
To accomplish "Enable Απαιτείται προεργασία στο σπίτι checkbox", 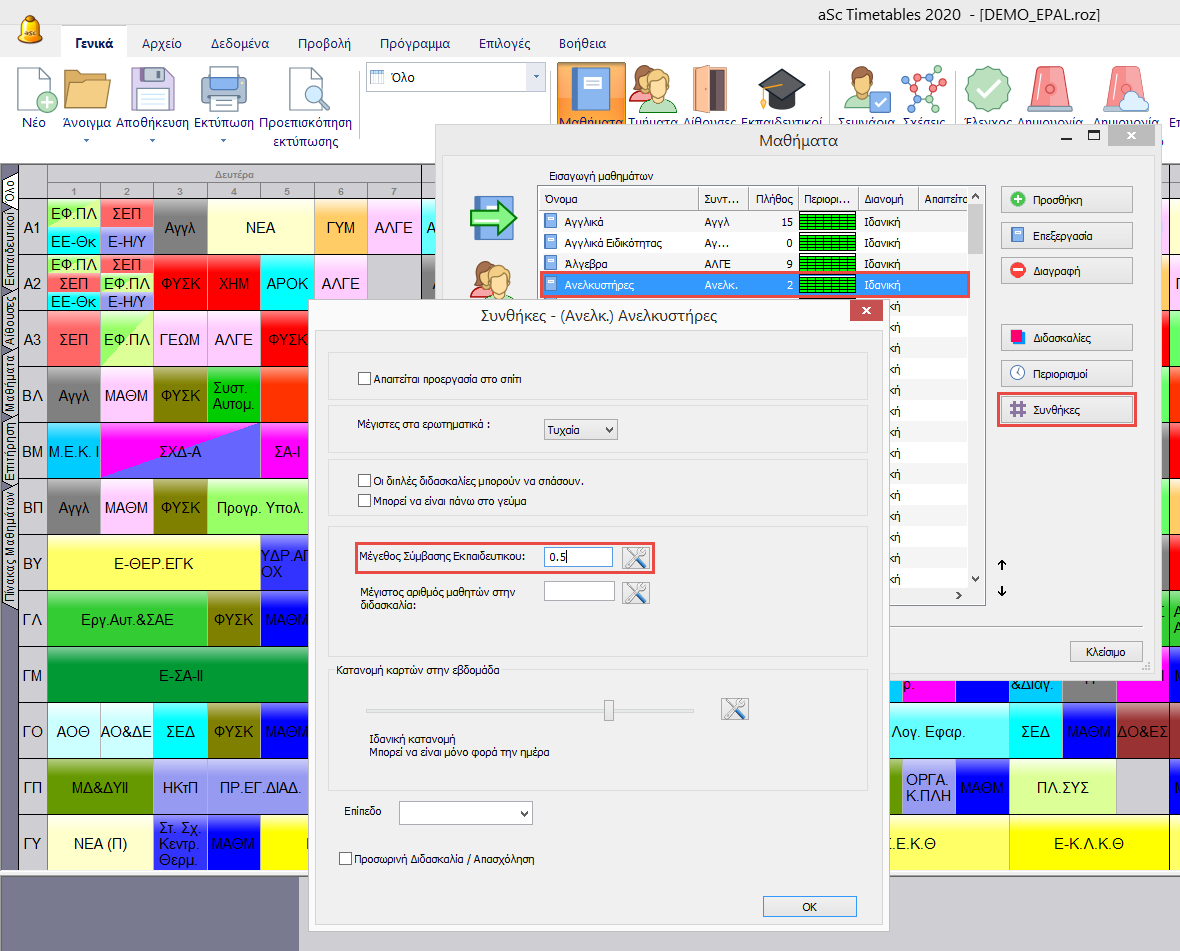I will tap(365, 379).
